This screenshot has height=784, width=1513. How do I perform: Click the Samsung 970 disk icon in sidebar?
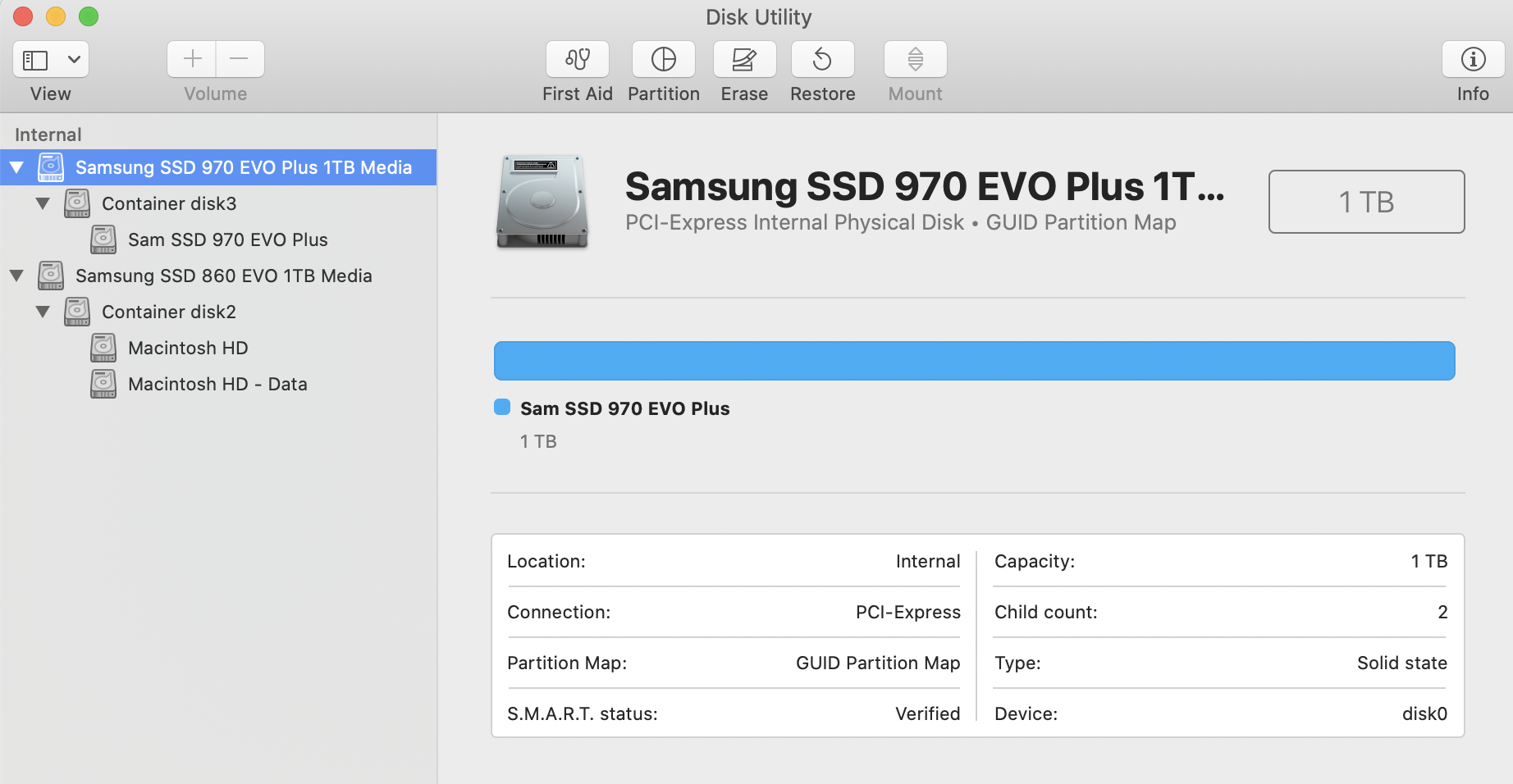coord(51,167)
